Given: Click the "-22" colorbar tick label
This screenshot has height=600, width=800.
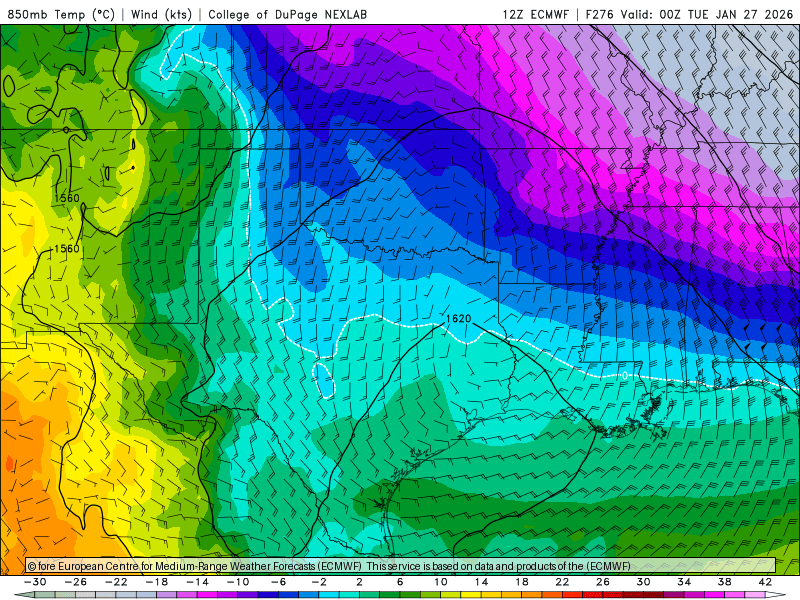Looking at the screenshot, I should click(116, 582).
